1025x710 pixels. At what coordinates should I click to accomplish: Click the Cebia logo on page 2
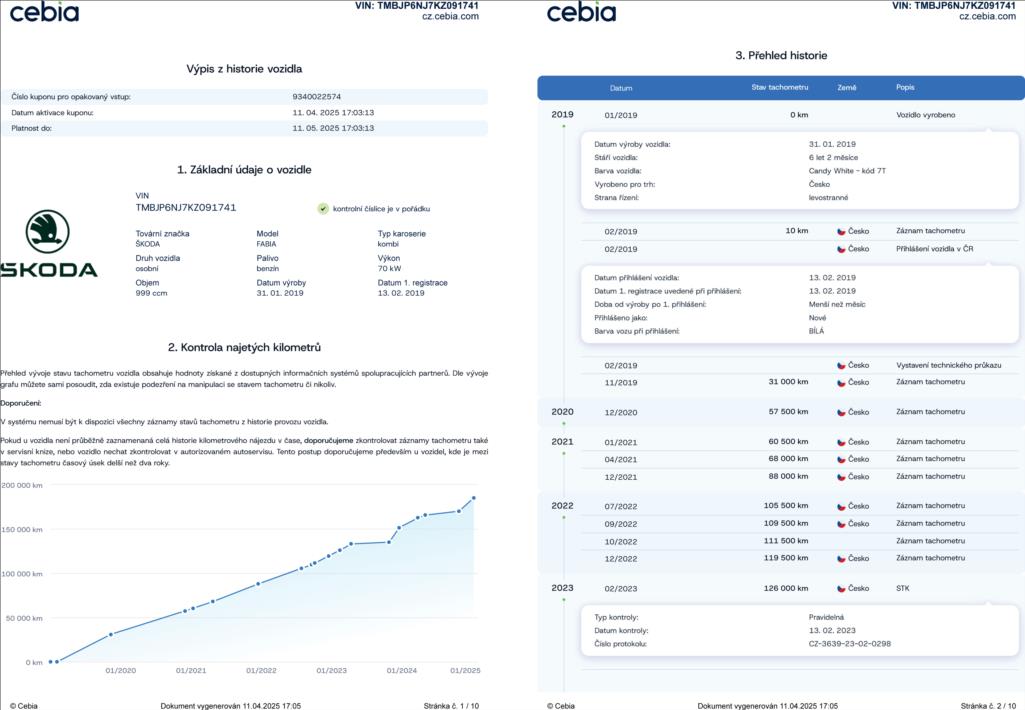[581, 12]
